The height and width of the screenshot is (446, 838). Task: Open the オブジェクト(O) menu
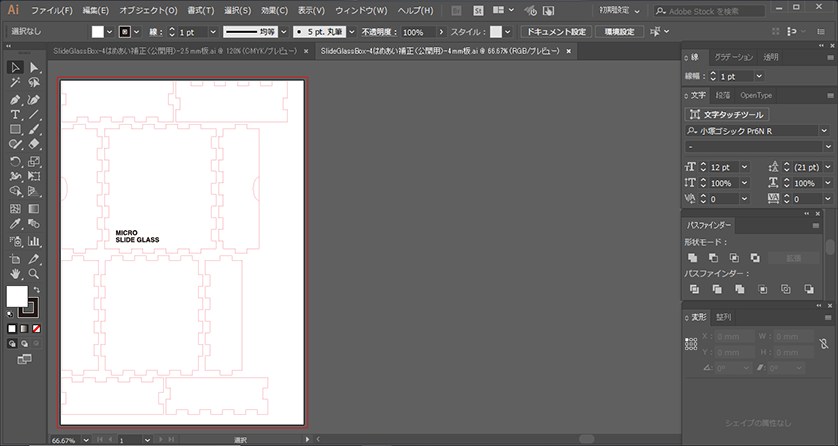pyautogui.click(x=147, y=10)
